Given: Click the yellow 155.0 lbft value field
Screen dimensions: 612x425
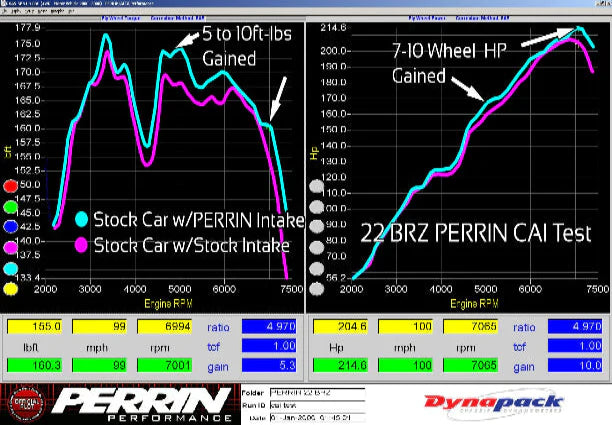Looking at the screenshot, I should pyautogui.click(x=34, y=326).
